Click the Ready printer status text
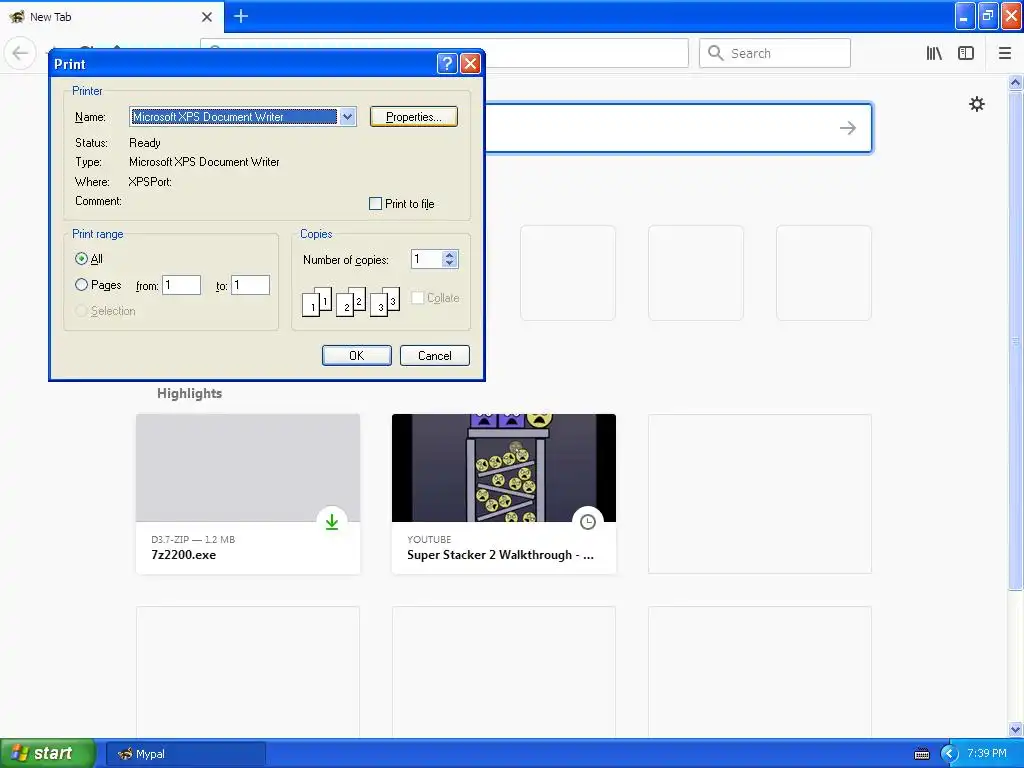This screenshot has width=1024, height=768. pos(144,142)
